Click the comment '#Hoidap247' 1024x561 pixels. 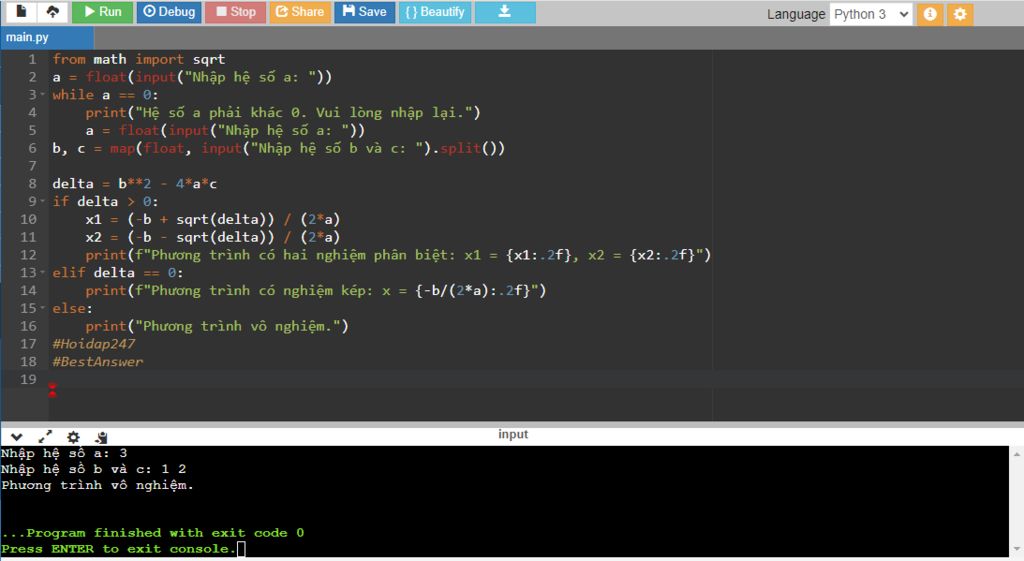click(x=93, y=344)
